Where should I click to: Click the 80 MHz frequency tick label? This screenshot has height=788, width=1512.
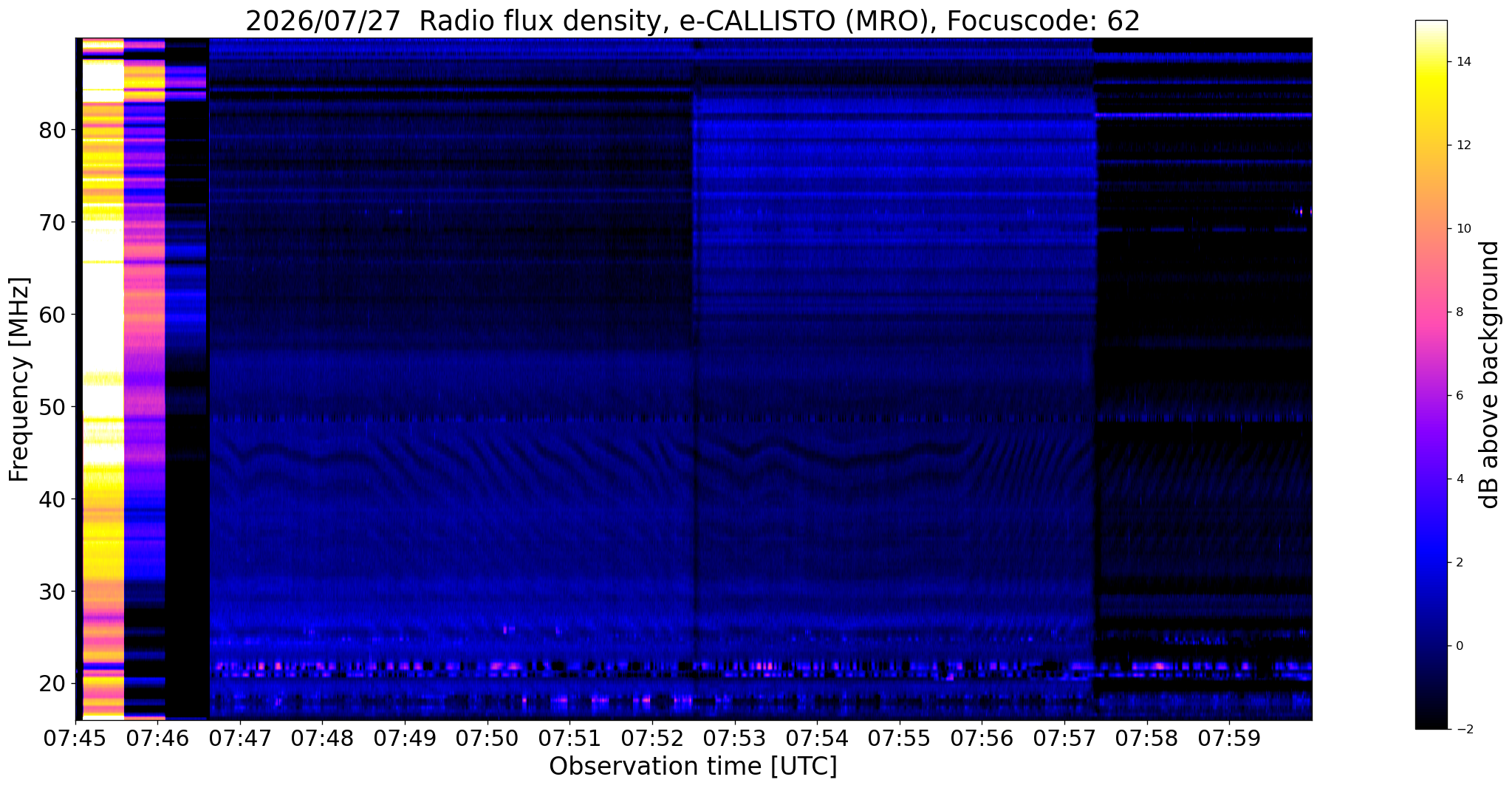[x=52, y=131]
